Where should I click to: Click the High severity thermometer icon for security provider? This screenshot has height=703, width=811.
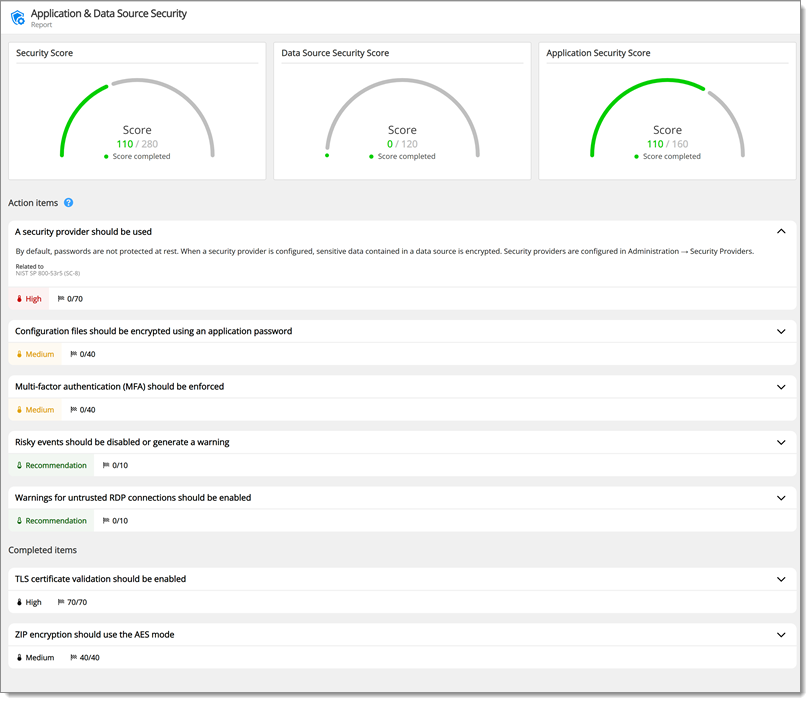pyautogui.click(x=20, y=299)
